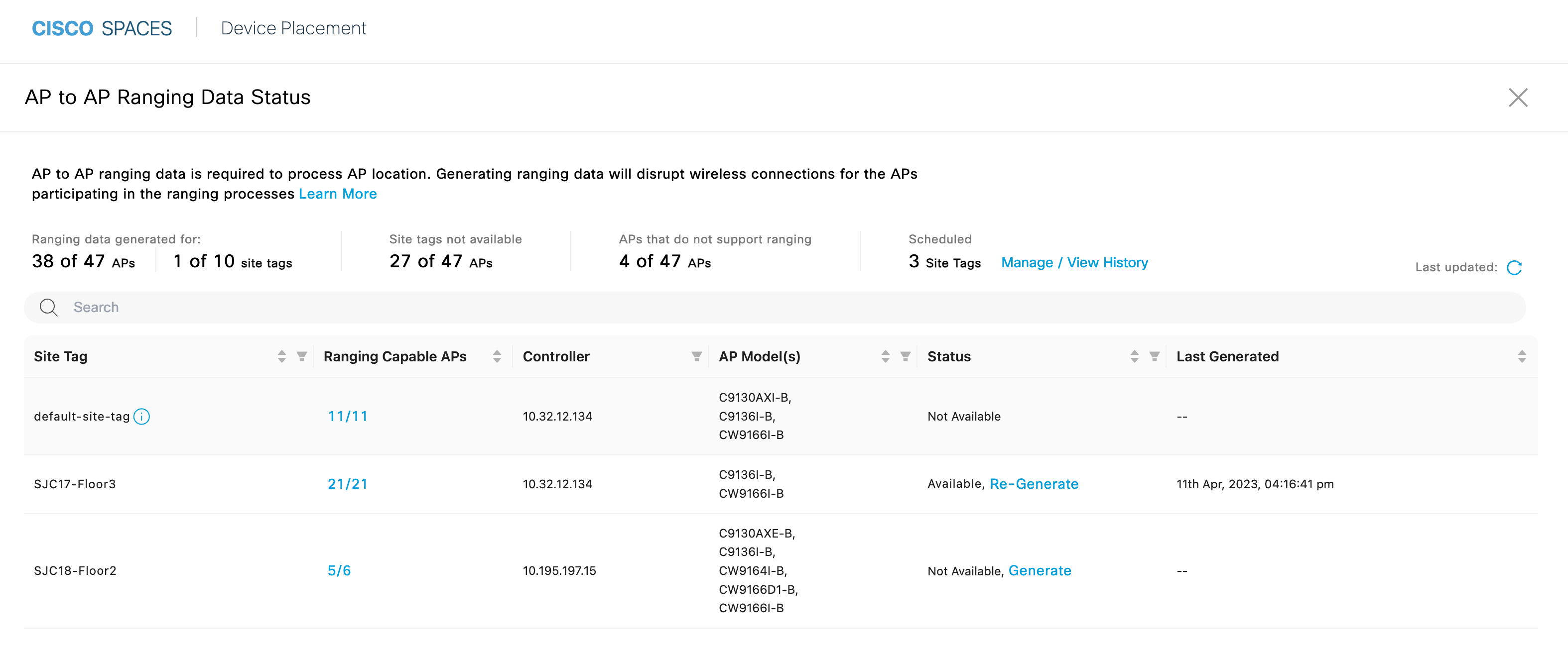Open the 11/11 ranging capable APs link
Screen dimensions: 1568x654
click(x=348, y=417)
